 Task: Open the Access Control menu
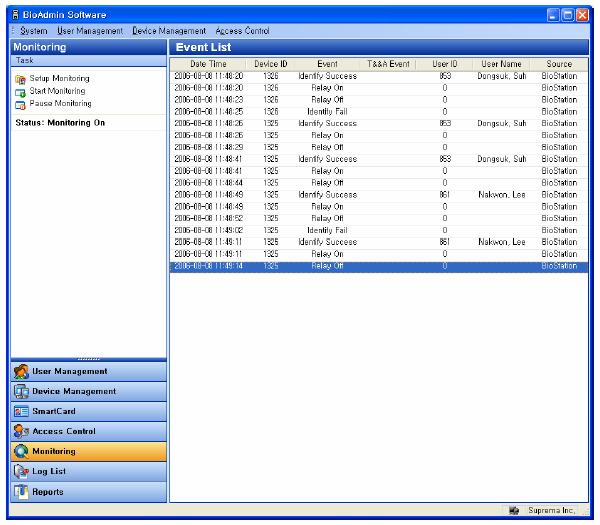point(242,31)
